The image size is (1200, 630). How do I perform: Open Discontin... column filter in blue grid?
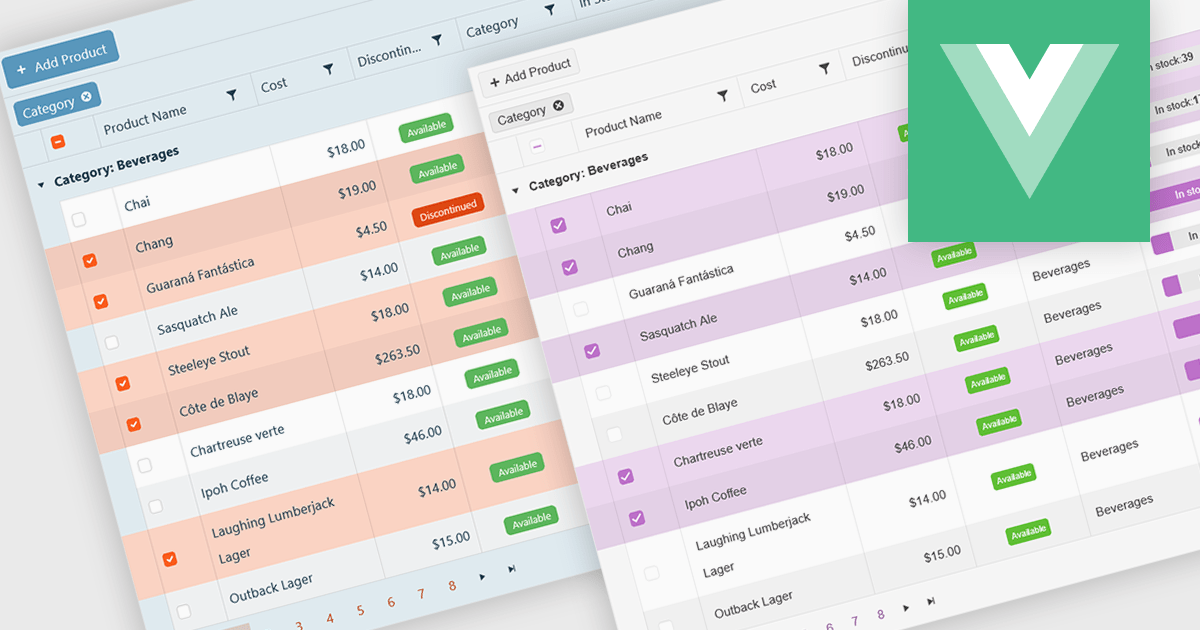[x=437, y=40]
